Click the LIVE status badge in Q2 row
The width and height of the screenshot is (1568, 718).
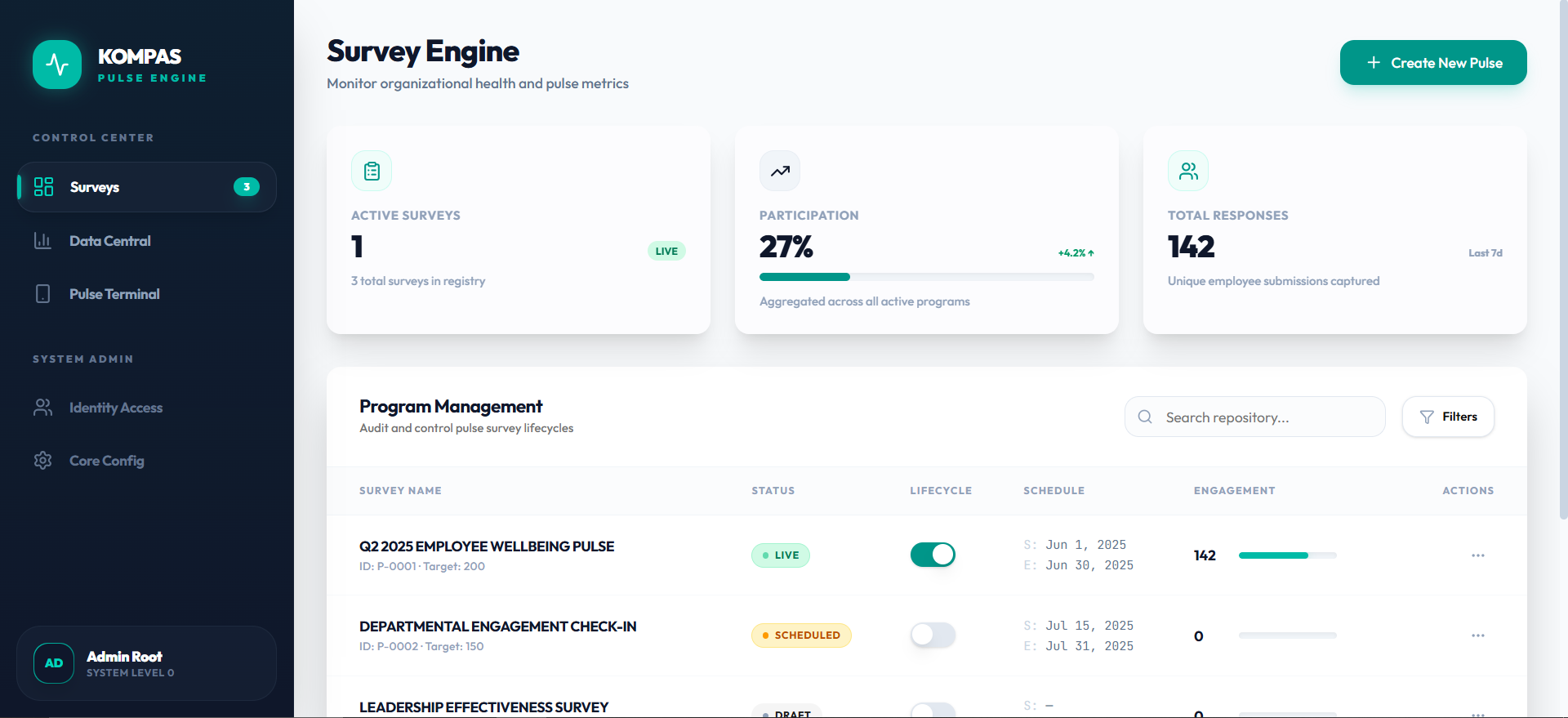(781, 555)
